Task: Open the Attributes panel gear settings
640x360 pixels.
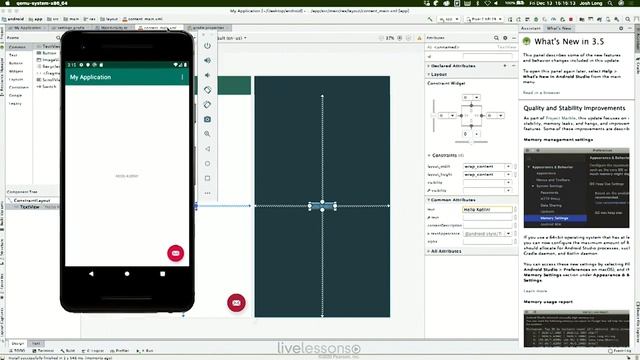Action: (505, 38)
